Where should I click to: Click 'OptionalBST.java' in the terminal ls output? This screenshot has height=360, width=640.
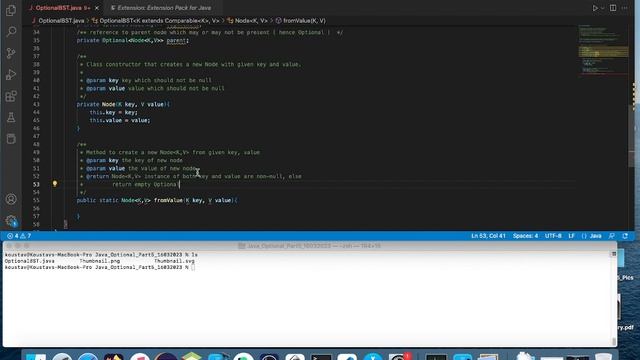pos(29,261)
